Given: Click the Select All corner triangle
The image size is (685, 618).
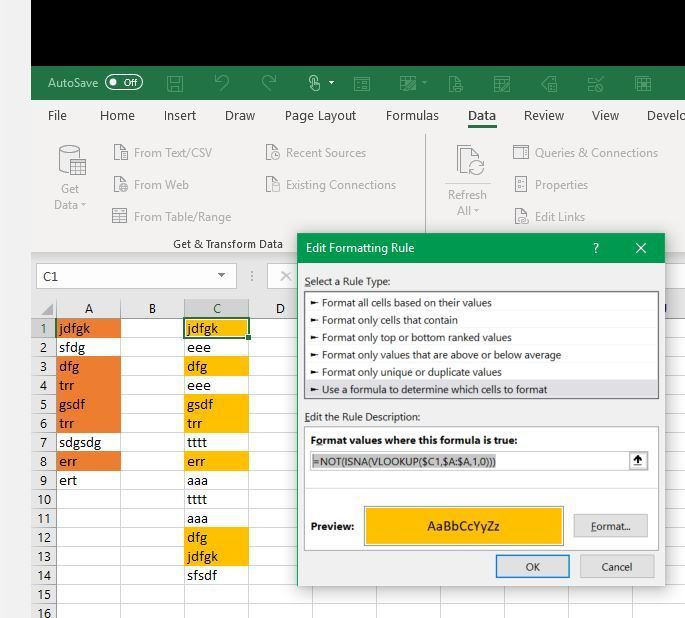Looking at the screenshot, I should pyautogui.click(x=47, y=309).
